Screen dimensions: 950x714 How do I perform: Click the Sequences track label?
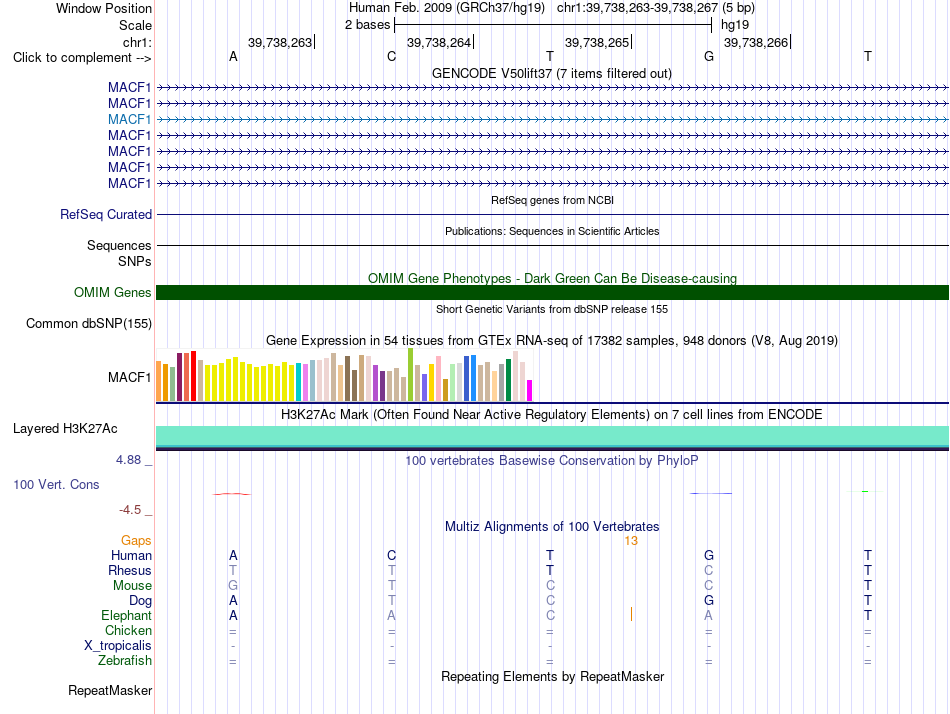tap(119, 245)
